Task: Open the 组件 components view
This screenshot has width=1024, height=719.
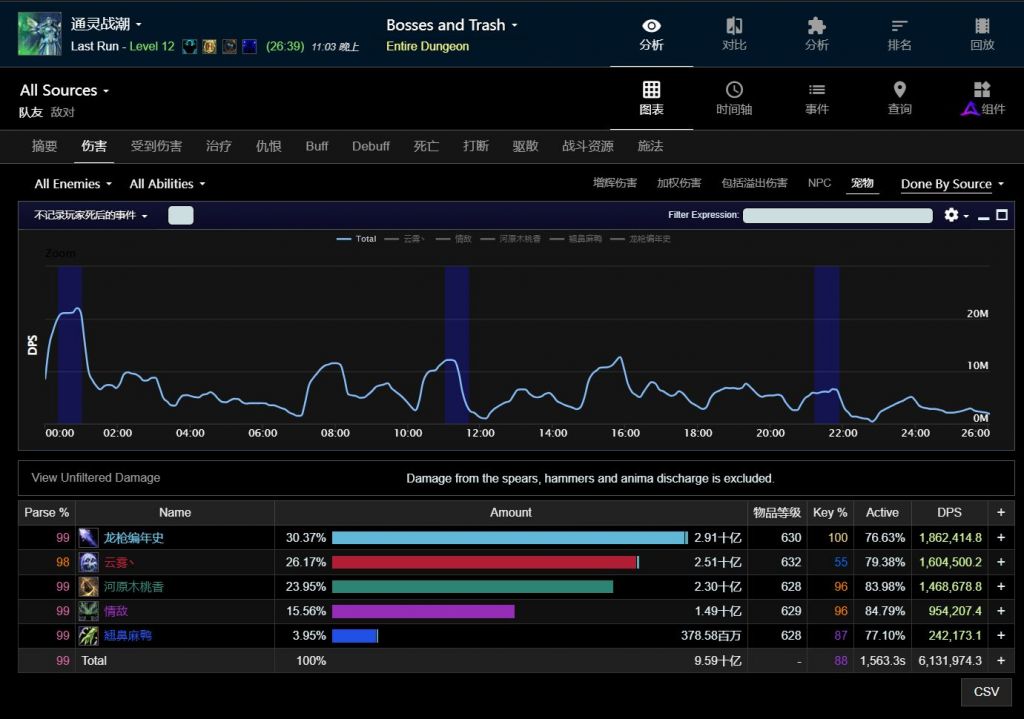Action: (982, 98)
